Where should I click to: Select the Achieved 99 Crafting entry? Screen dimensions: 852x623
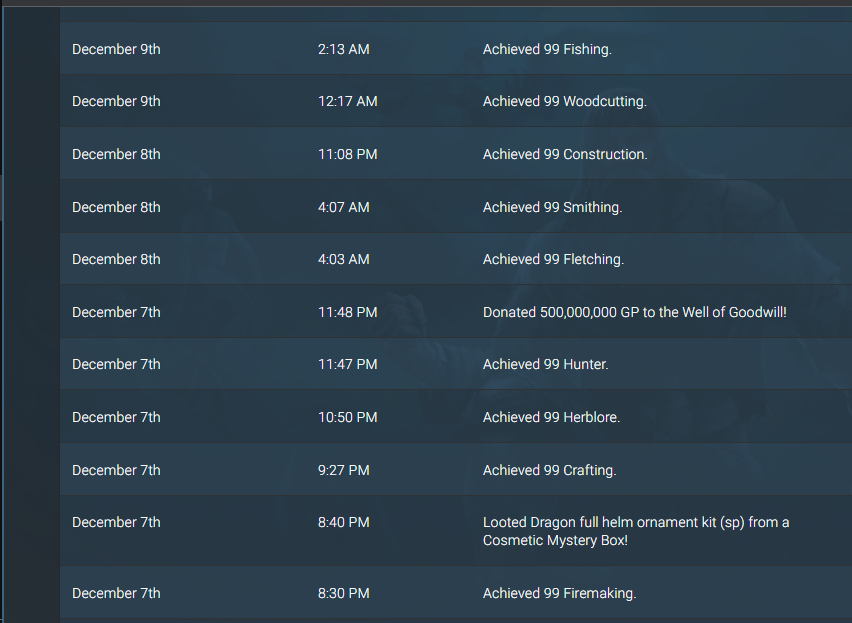point(456,469)
